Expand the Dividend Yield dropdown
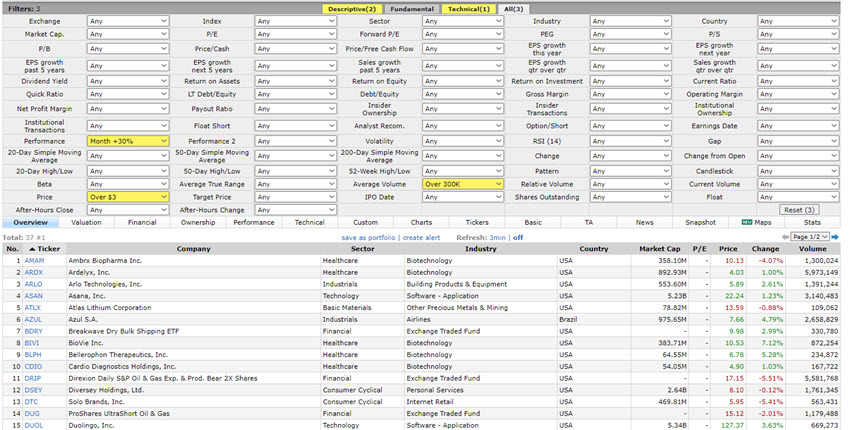Screen dimensions: 850x430 click(128, 81)
